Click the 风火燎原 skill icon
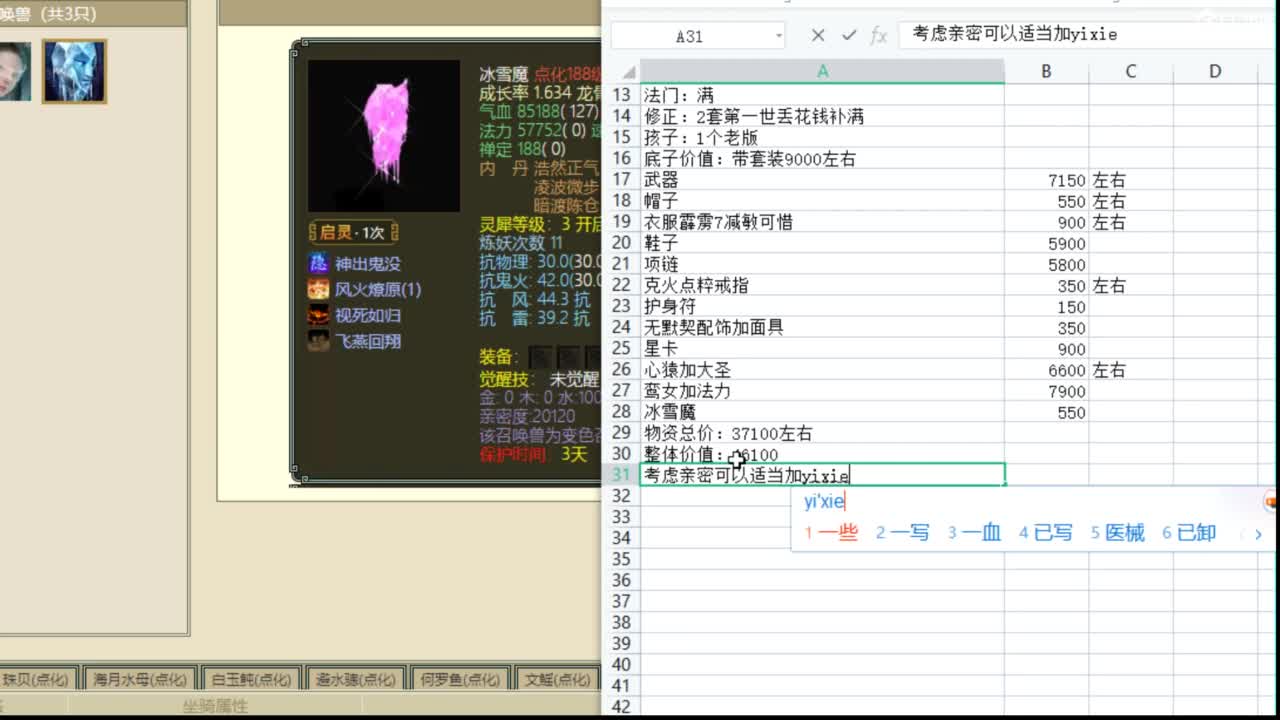The height and width of the screenshot is (720, 1280). pyautogui.click(x=318, y=289)
